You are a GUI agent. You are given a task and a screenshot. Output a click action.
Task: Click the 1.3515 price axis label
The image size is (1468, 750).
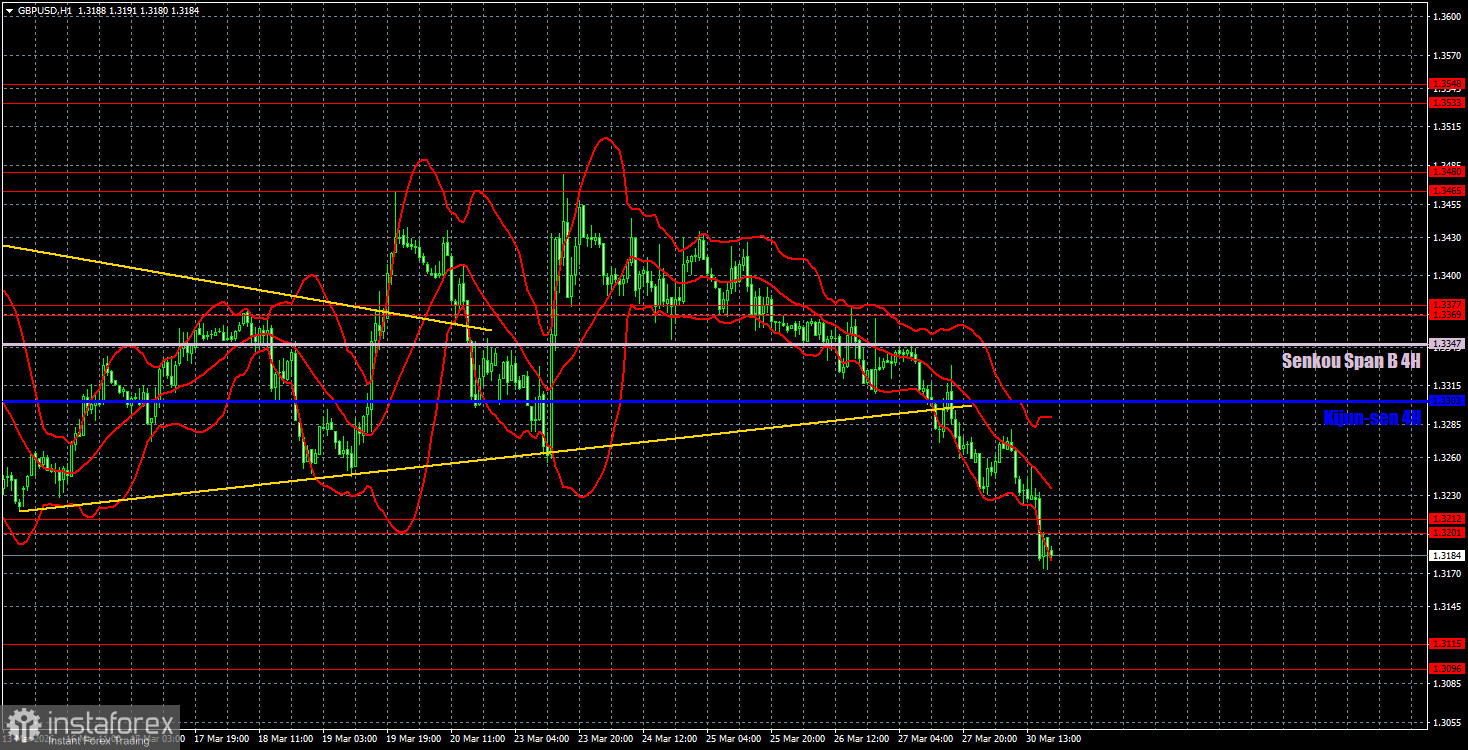pos(1447,127)
